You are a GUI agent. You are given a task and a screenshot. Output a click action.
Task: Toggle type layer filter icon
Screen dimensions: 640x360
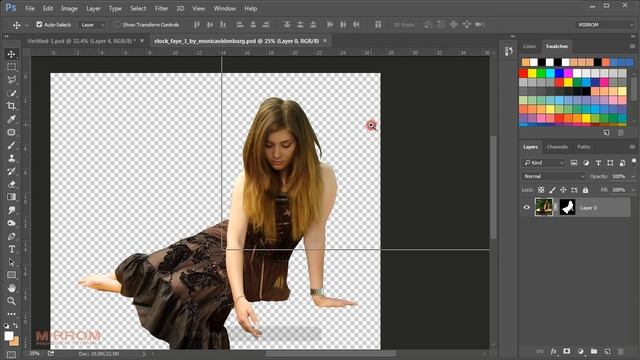coord(598,163)
